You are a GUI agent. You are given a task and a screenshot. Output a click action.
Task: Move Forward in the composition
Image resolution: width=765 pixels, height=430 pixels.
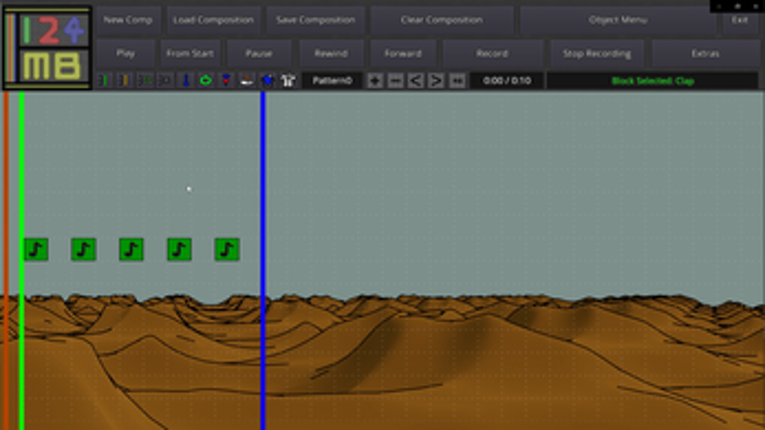tap(403, 54)
